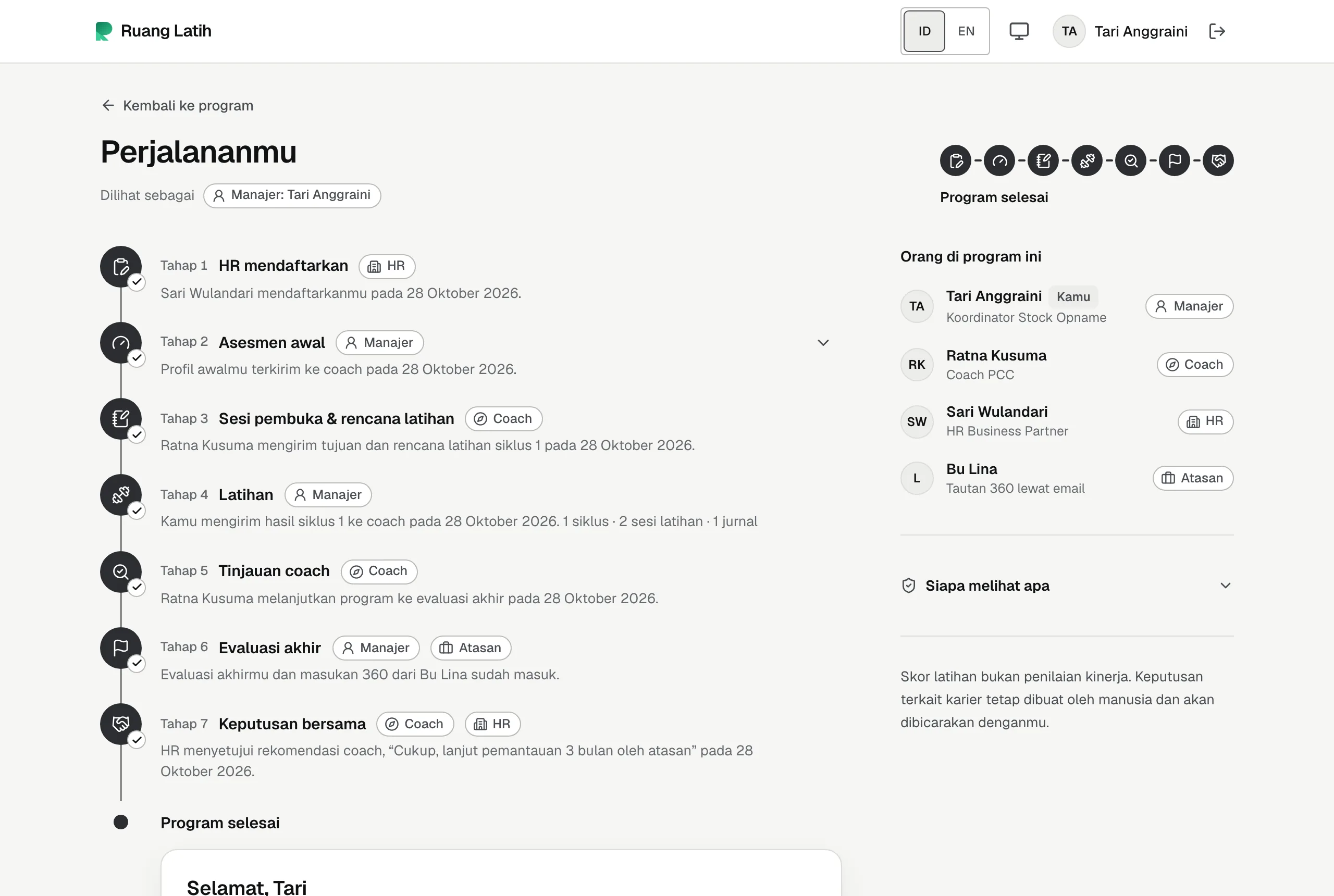Click Coach badge on Tinjauan coach stage

click(379, 571)
